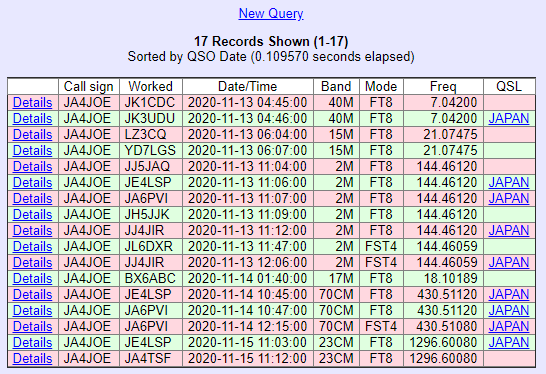Viewport: 546px width, 374px height.
Task: Click the '17 Records Shown (1-17)' heading
Action: pos(271,41)
